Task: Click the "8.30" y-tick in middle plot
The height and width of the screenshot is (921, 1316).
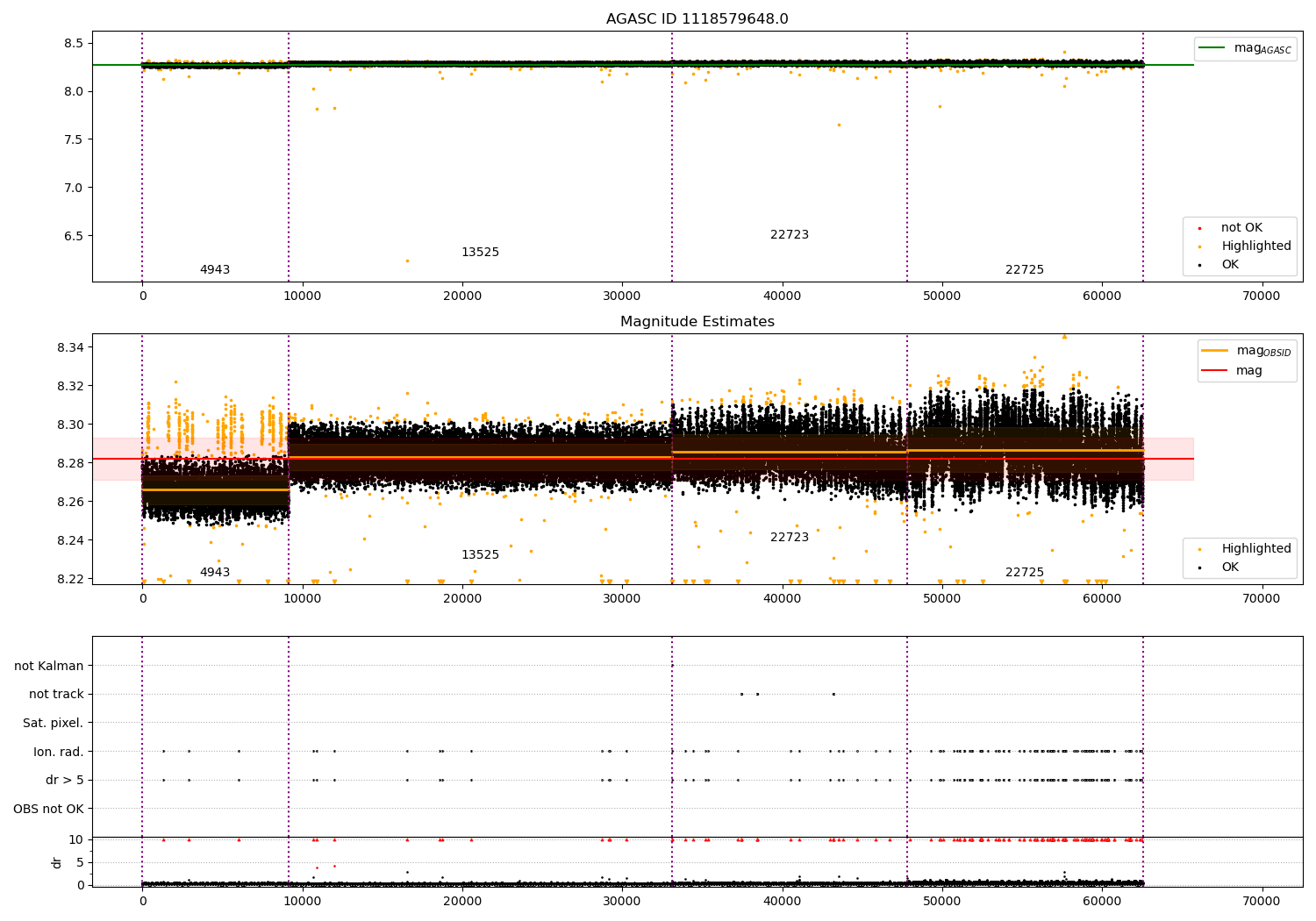Action: (x=70, y=425)
